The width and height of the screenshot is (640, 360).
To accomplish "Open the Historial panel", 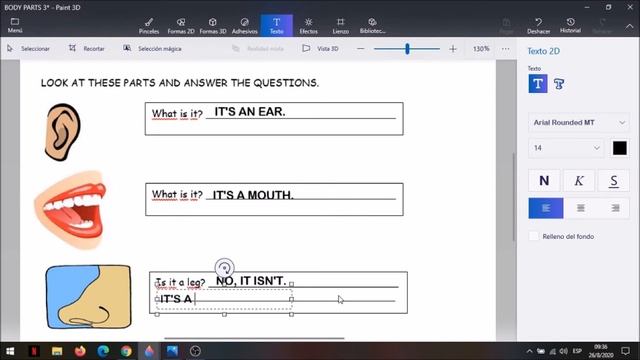I will [x=570, y=25].
